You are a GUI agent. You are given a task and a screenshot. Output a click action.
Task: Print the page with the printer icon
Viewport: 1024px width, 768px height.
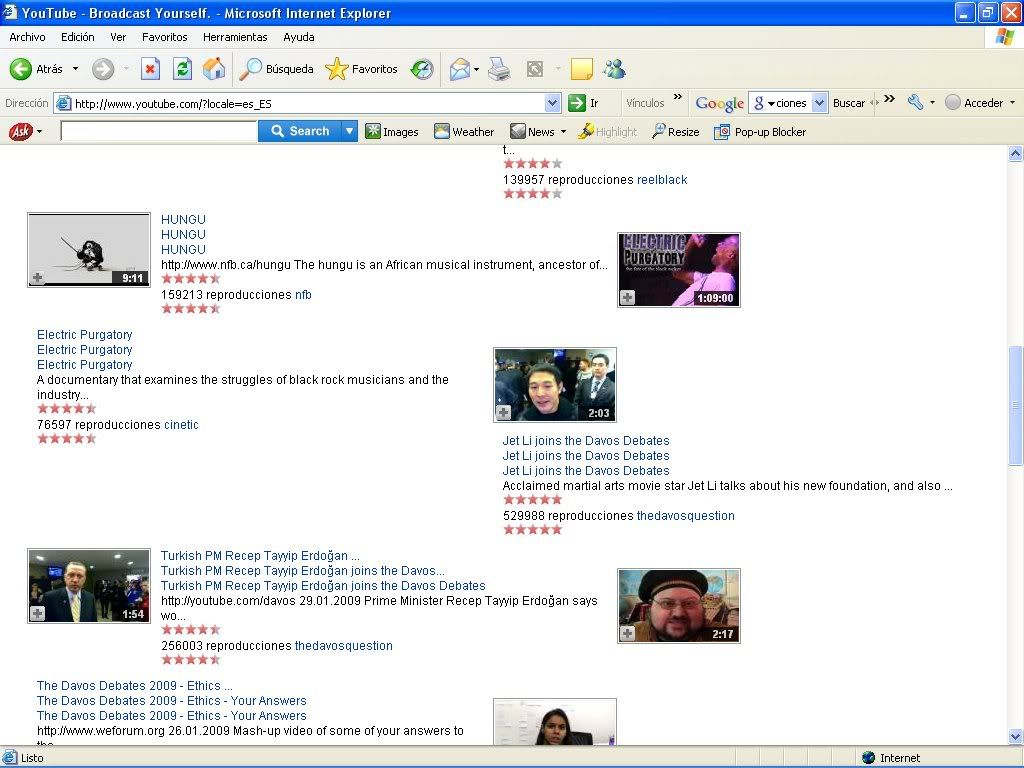pos(499,69)
